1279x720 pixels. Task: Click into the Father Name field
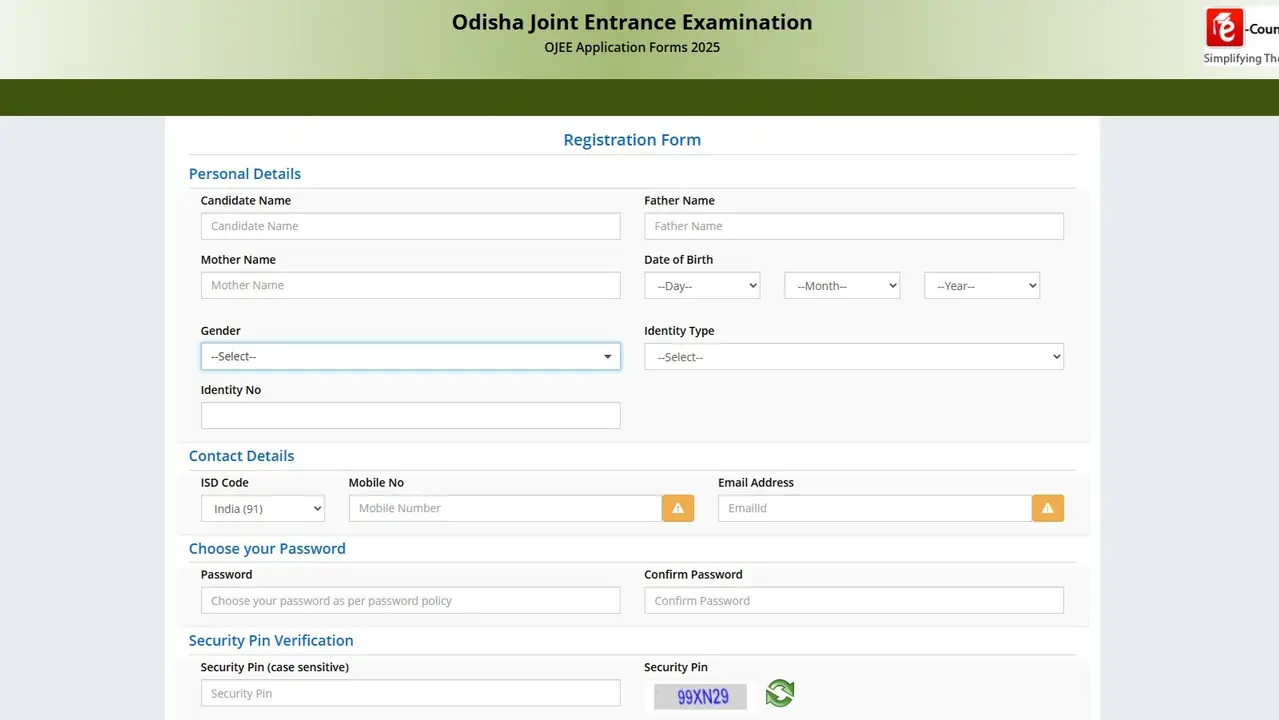[x=853, y=226]
